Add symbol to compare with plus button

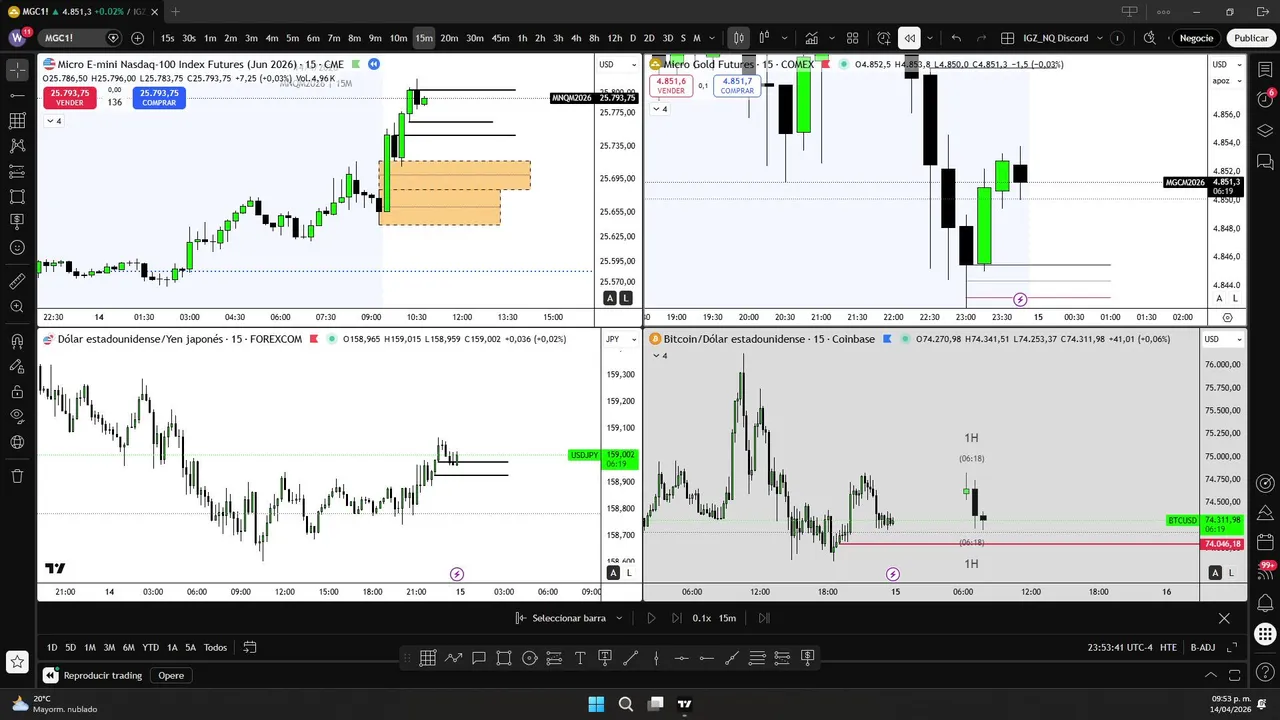coord(137,38)
